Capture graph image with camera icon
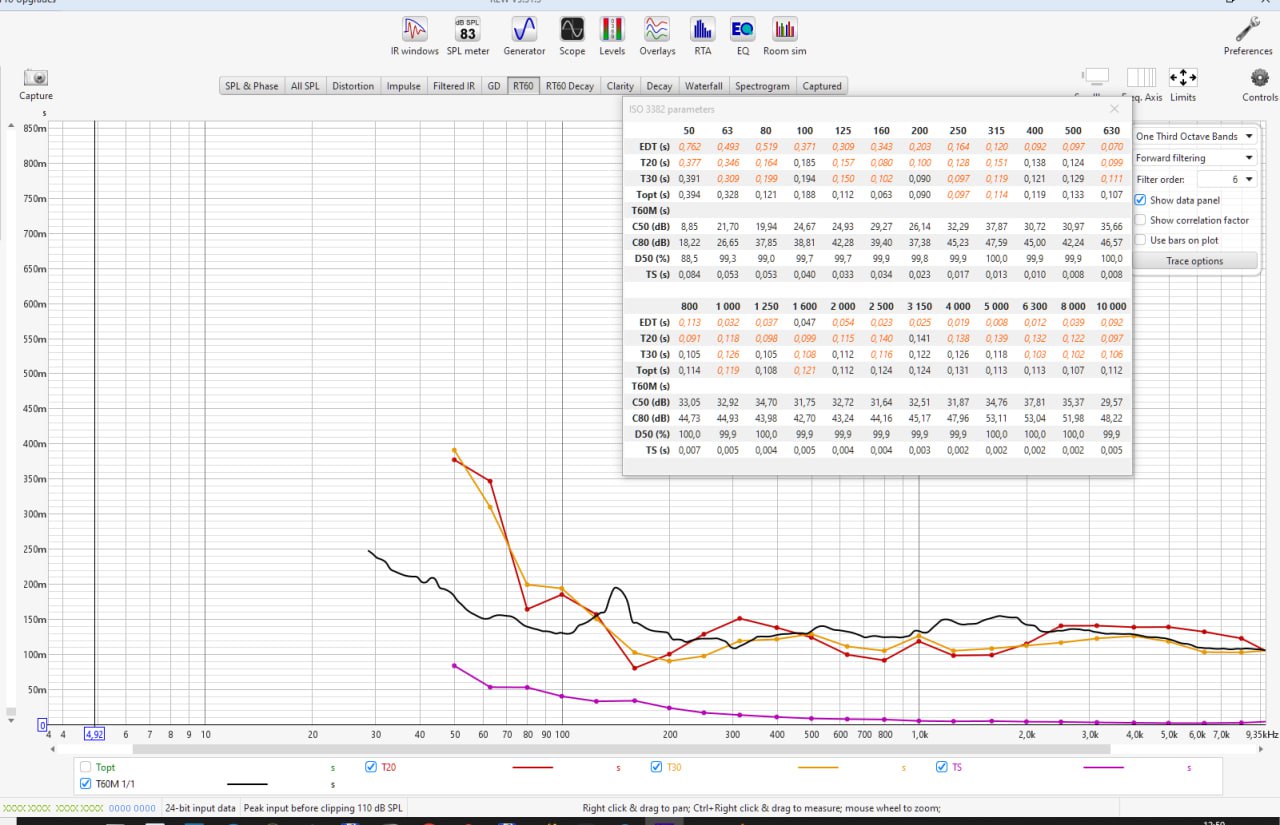 point(36,84)
